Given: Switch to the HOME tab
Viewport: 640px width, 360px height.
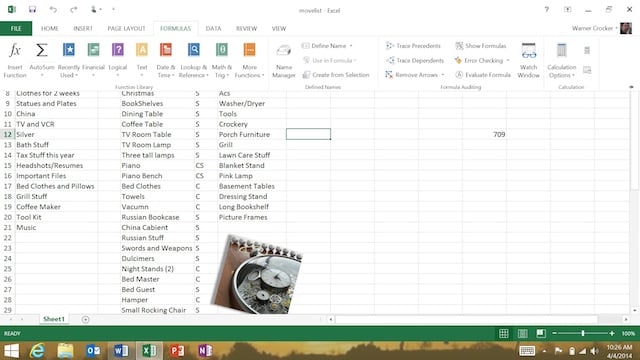Looking at the screenshot, I should click(50, 28).
